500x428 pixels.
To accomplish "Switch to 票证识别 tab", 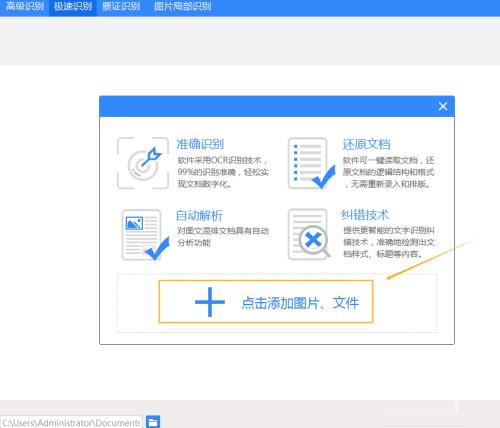I will pyautogui.click(x=121, y=6).
